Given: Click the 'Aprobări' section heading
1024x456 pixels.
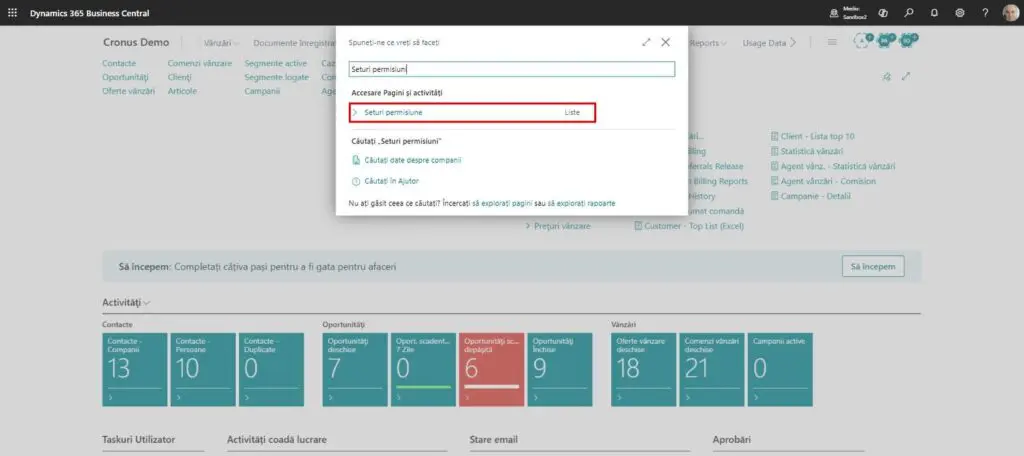Looking at the screenshot, I should coord(731,440).
